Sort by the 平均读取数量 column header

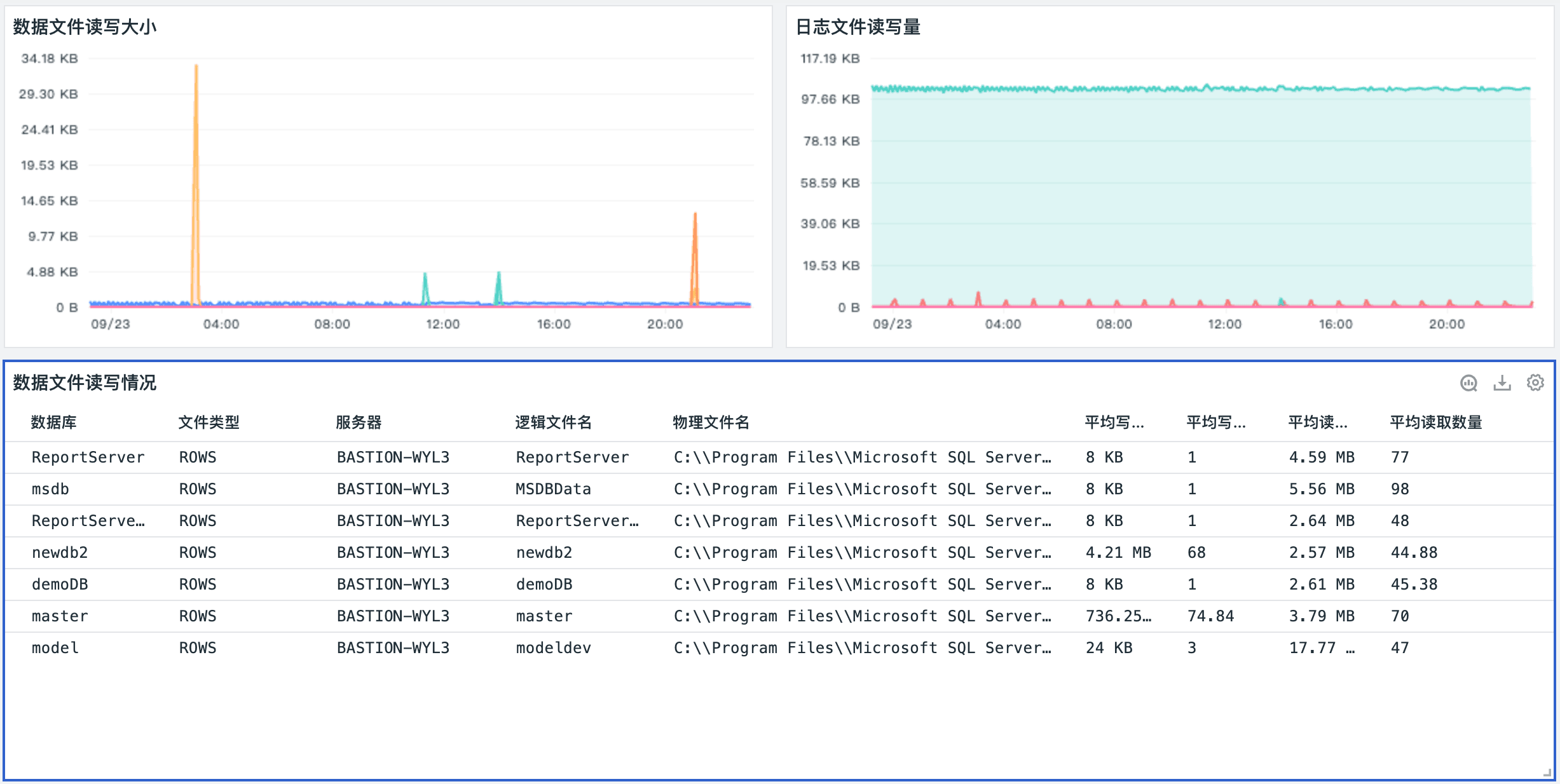point(1436,422)
